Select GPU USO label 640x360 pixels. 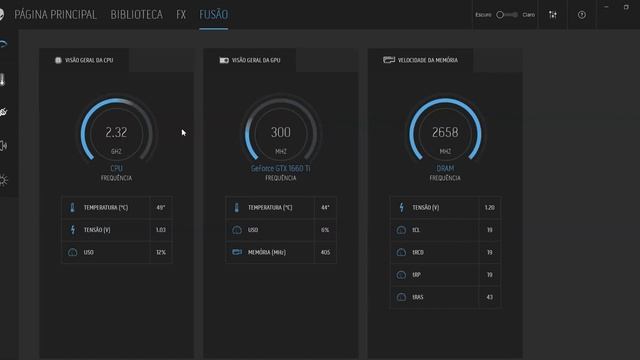(x=253, y=230)
